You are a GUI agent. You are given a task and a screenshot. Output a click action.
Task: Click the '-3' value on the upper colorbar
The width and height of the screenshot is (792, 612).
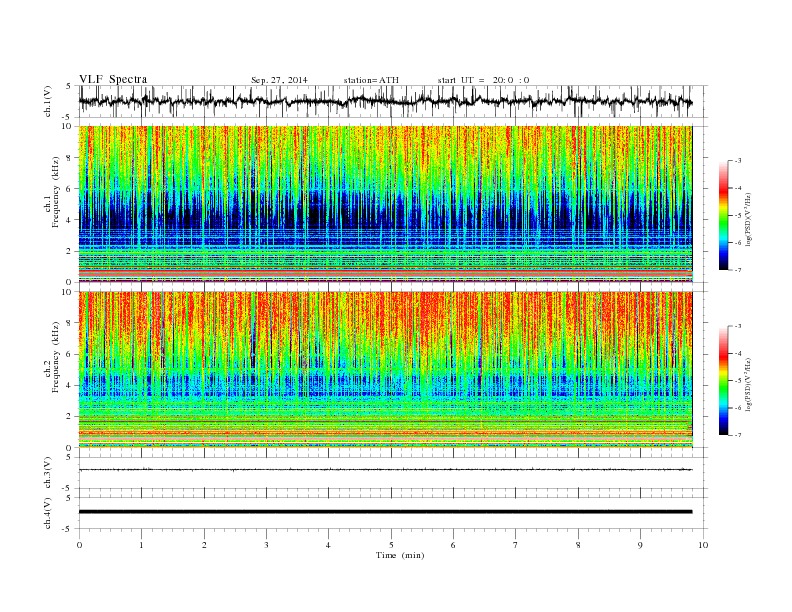tap(738, 161)
